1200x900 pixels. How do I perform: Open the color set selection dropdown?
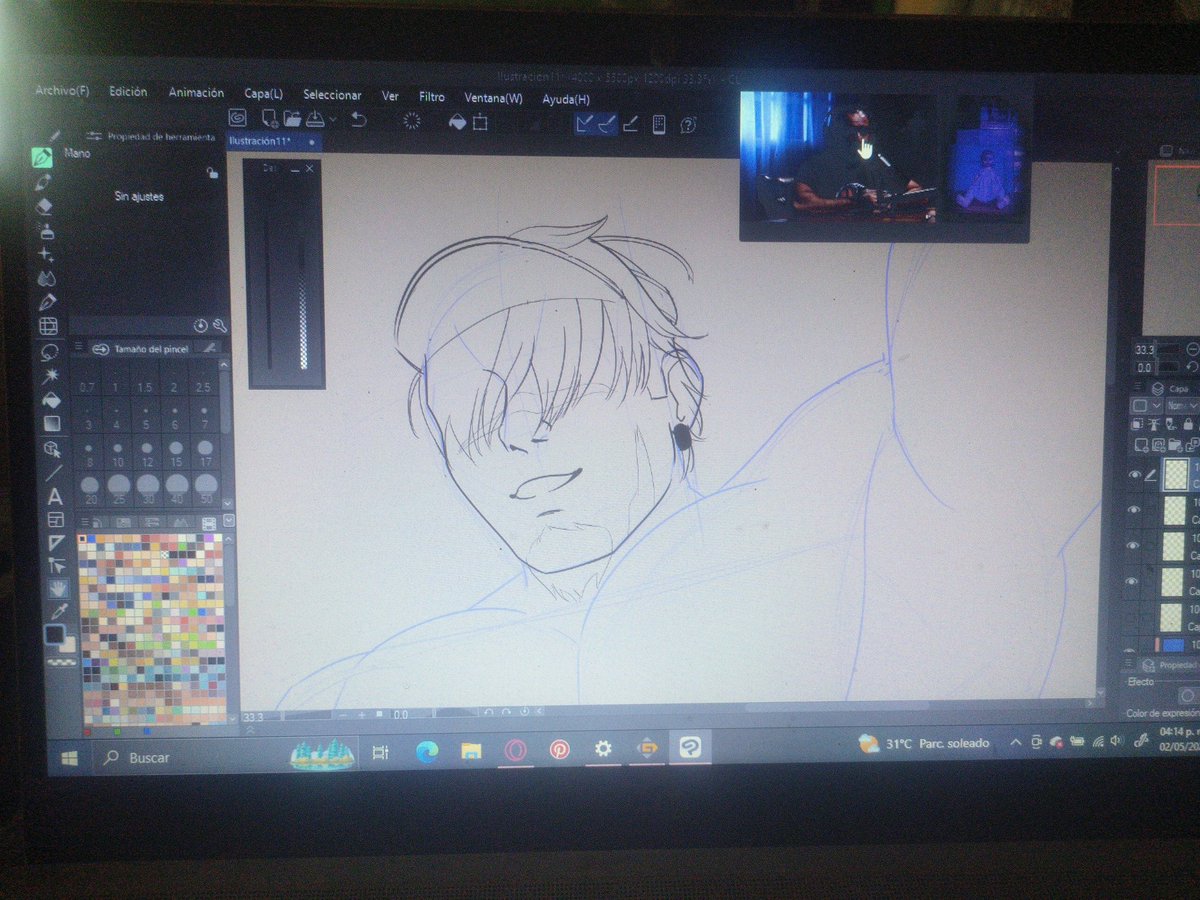click(230, 521)
